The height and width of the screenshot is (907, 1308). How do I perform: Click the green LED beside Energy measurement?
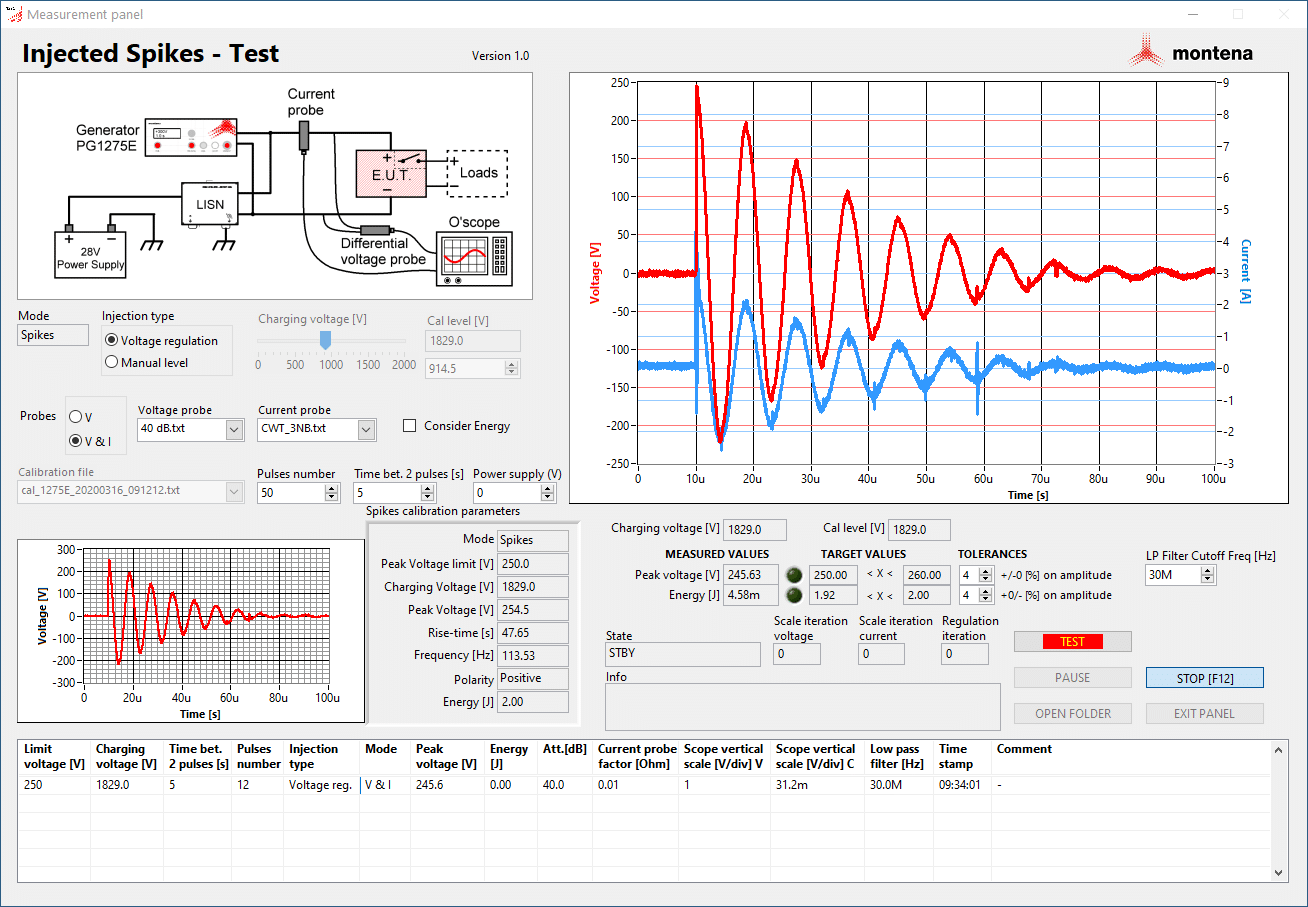[793, 594]
